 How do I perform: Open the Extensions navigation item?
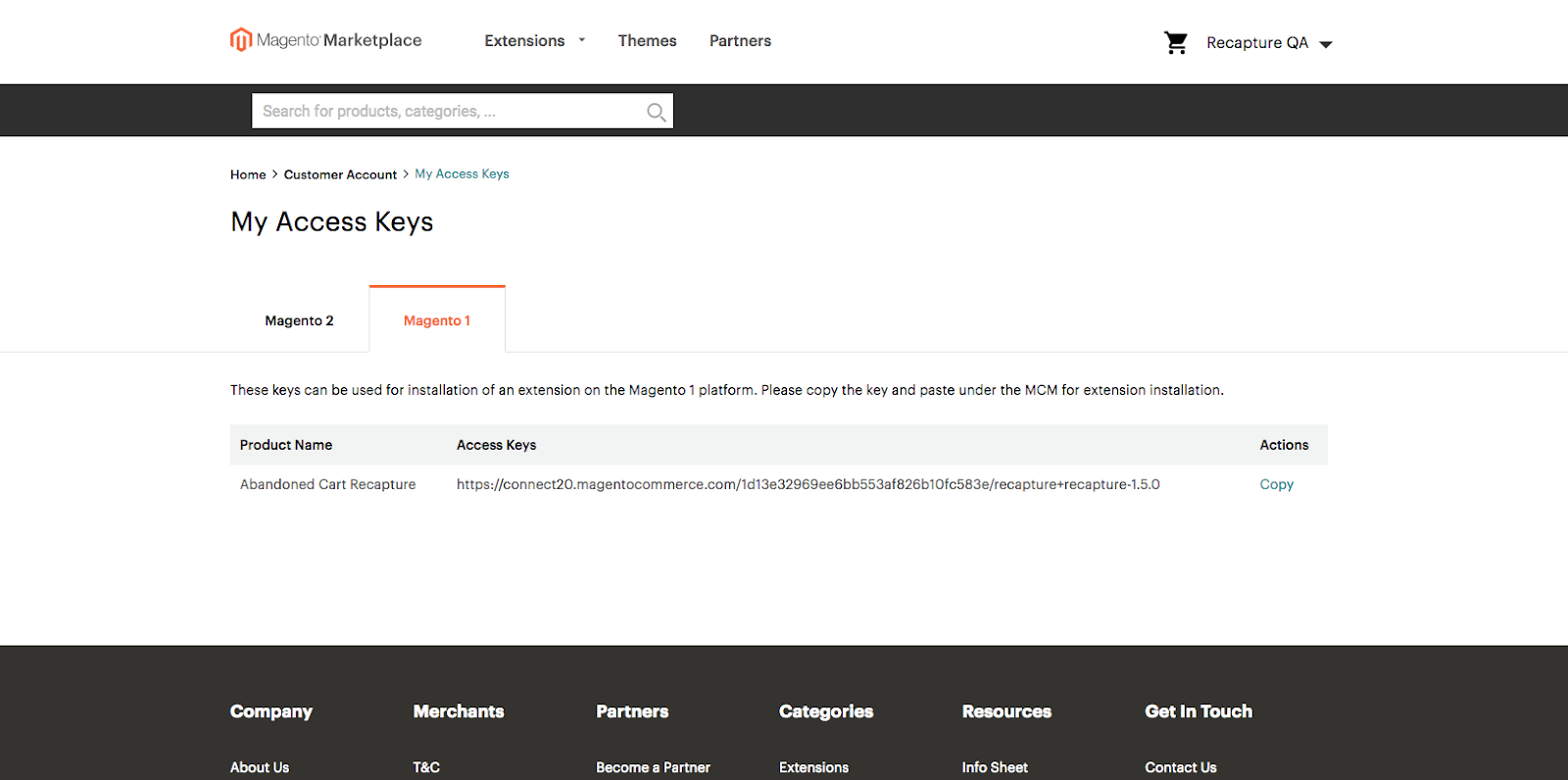coord(524,40)
